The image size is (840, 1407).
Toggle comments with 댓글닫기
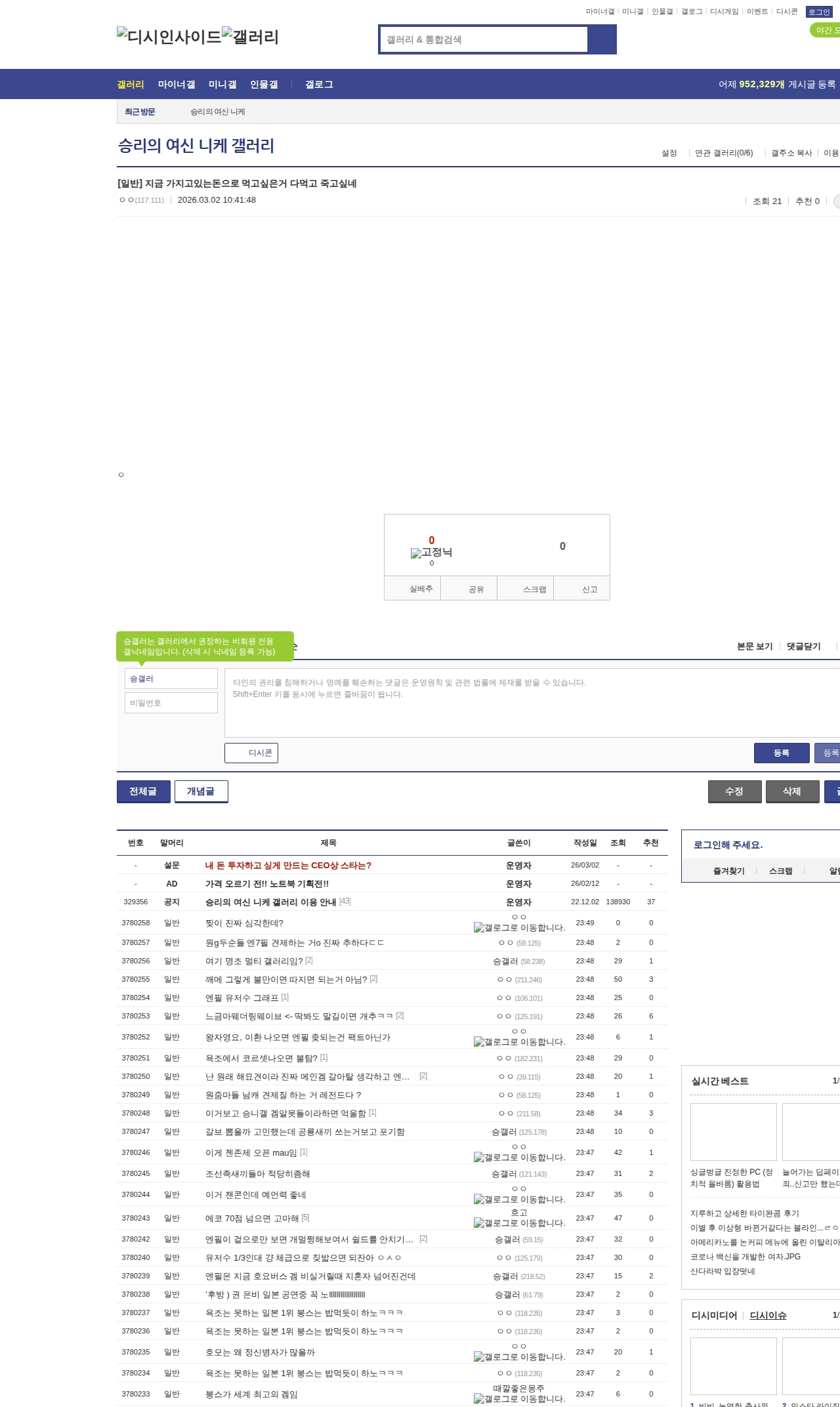tap(803, 646)
